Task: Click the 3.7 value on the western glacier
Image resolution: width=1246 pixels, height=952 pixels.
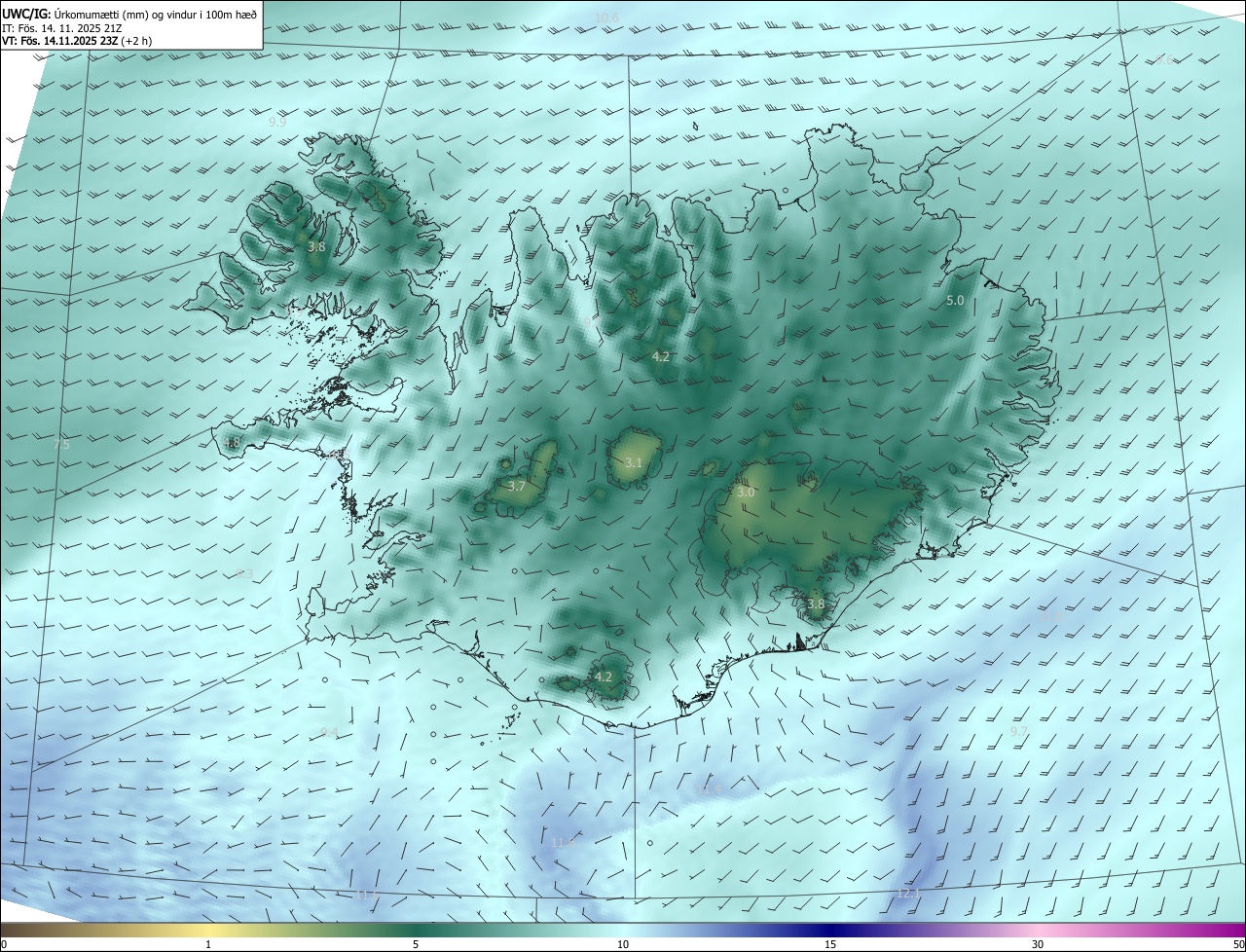Action: point(517,486)
